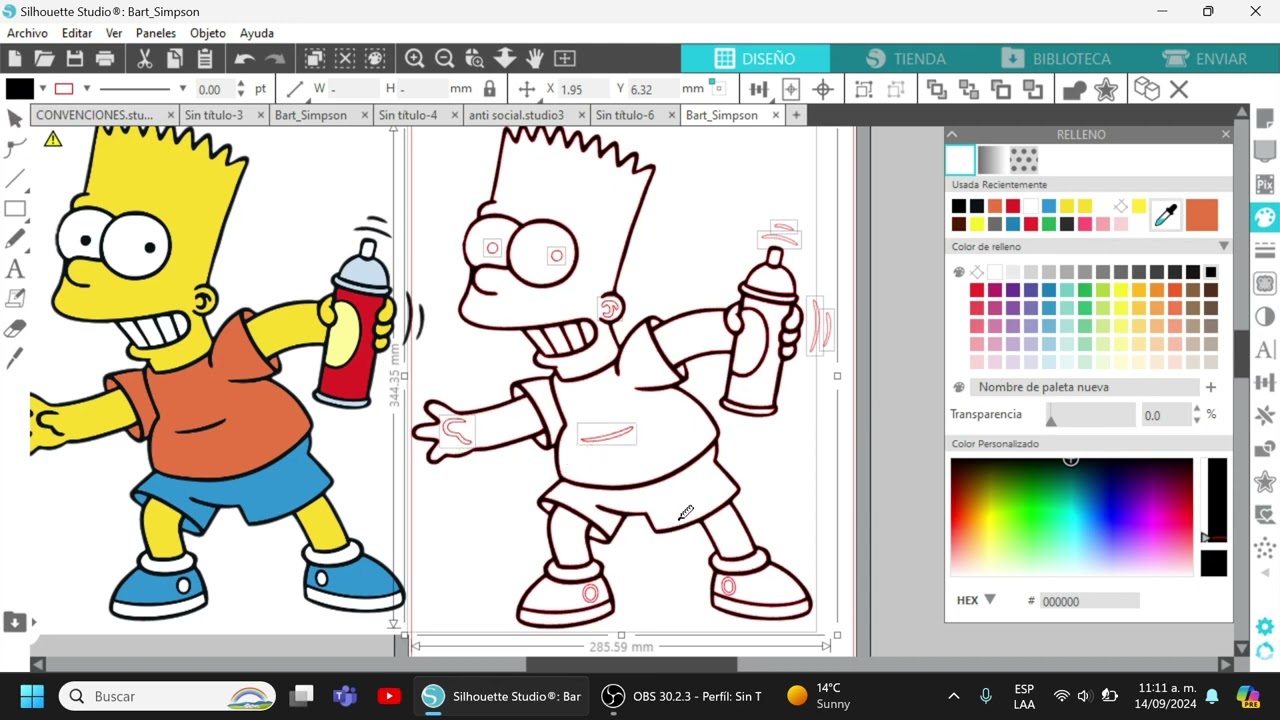The image size is (1280, 720).
Task: Select the large orange recent color swatch
Action: (x=1202, y=214)
